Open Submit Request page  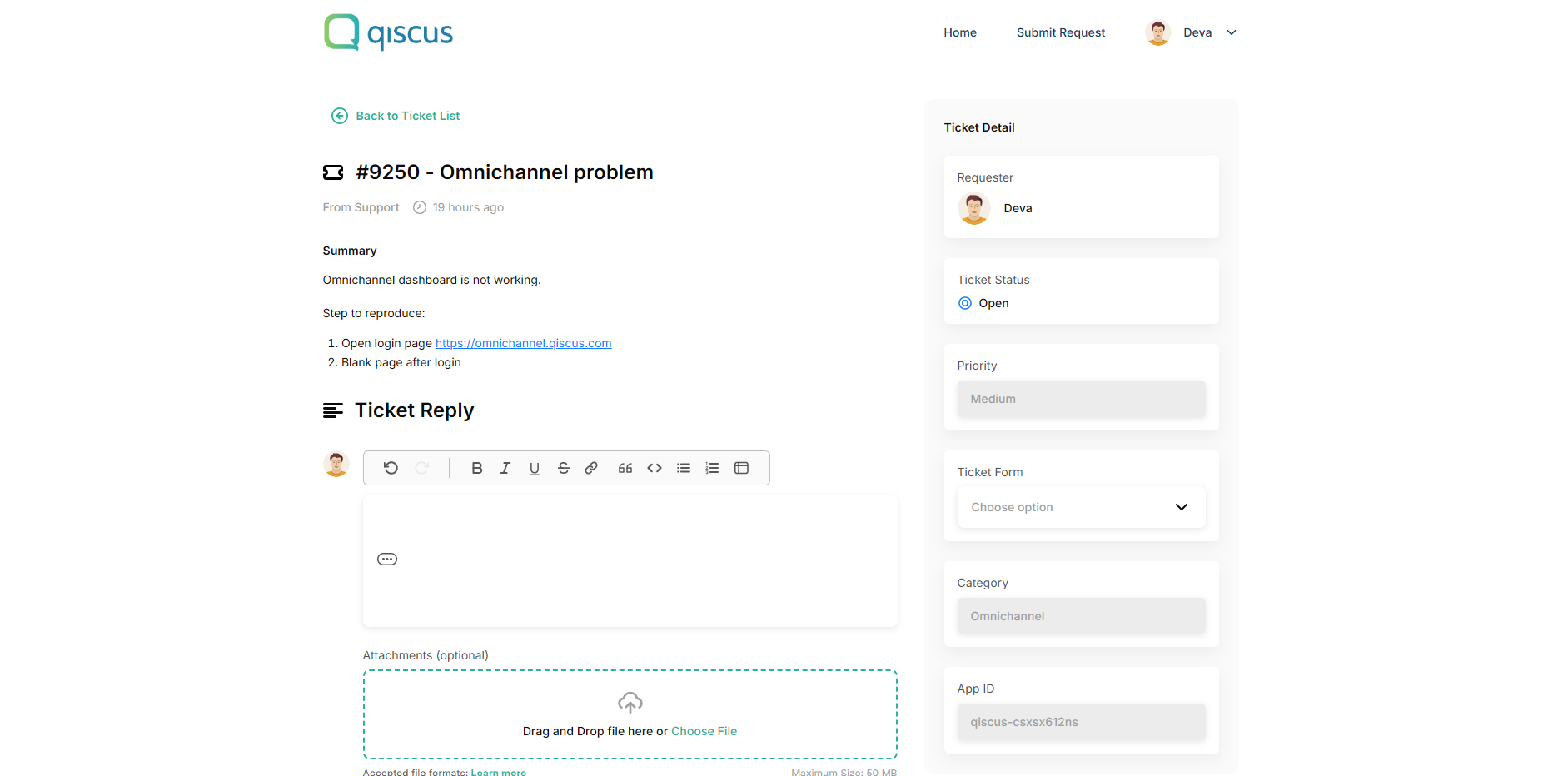(1060, 32)
